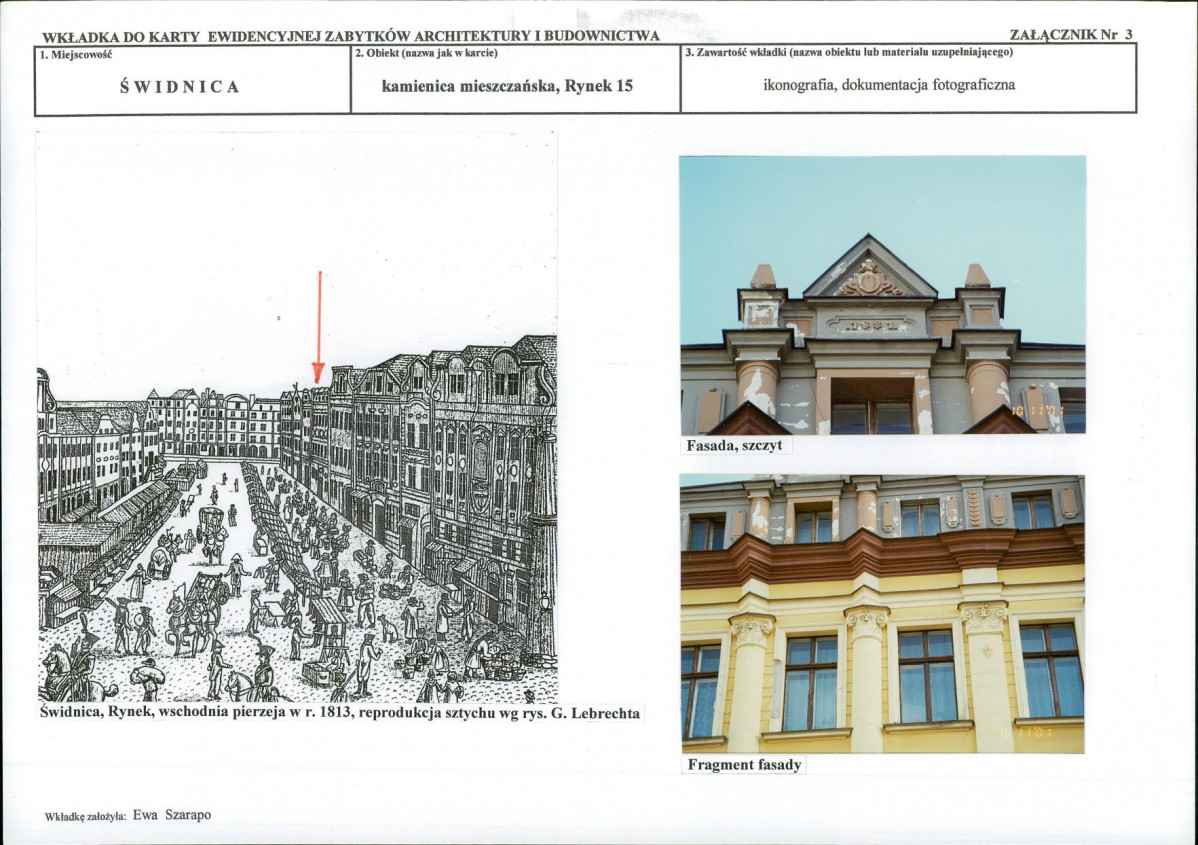Click the 'Wkładkę założyła:' label

[86, 817]
